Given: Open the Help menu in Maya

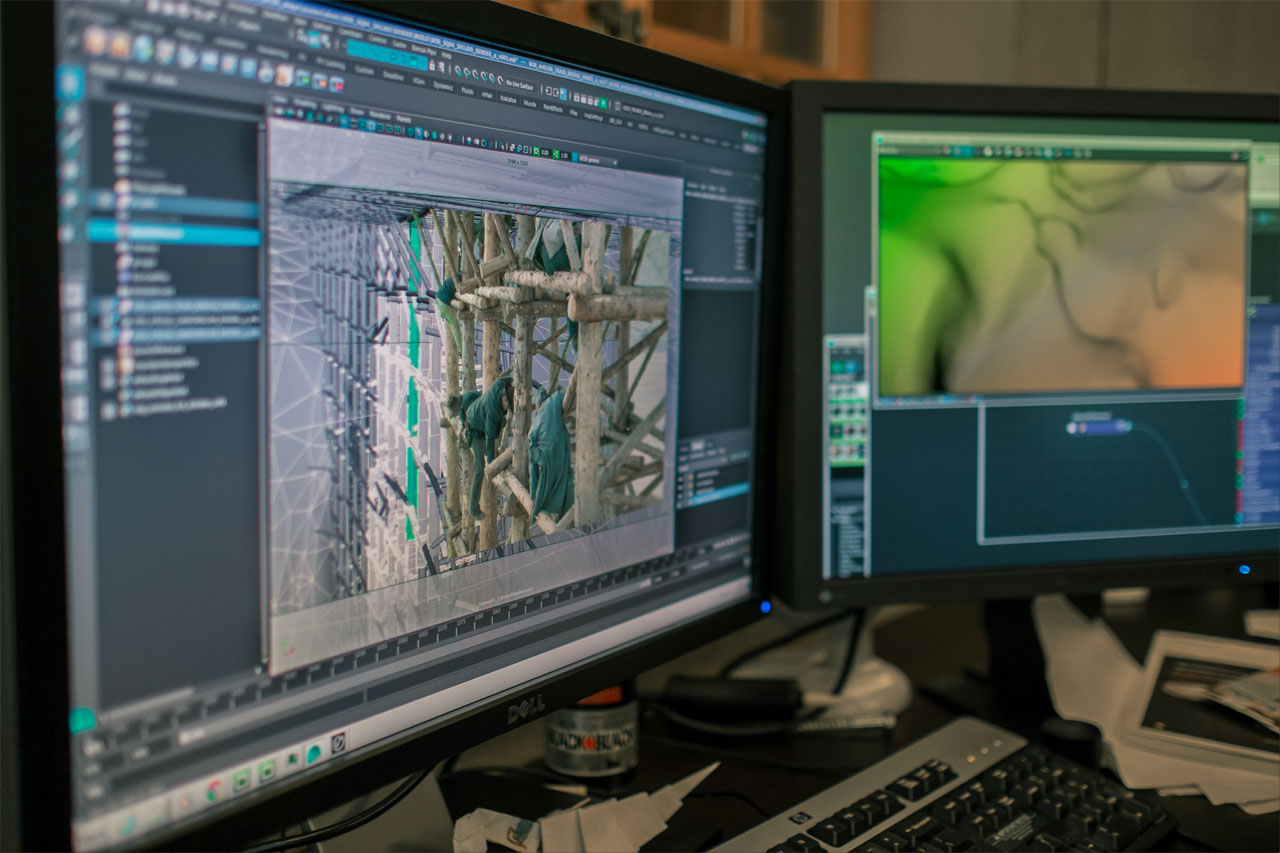Looking at the screenshot, I should (446, 55).
